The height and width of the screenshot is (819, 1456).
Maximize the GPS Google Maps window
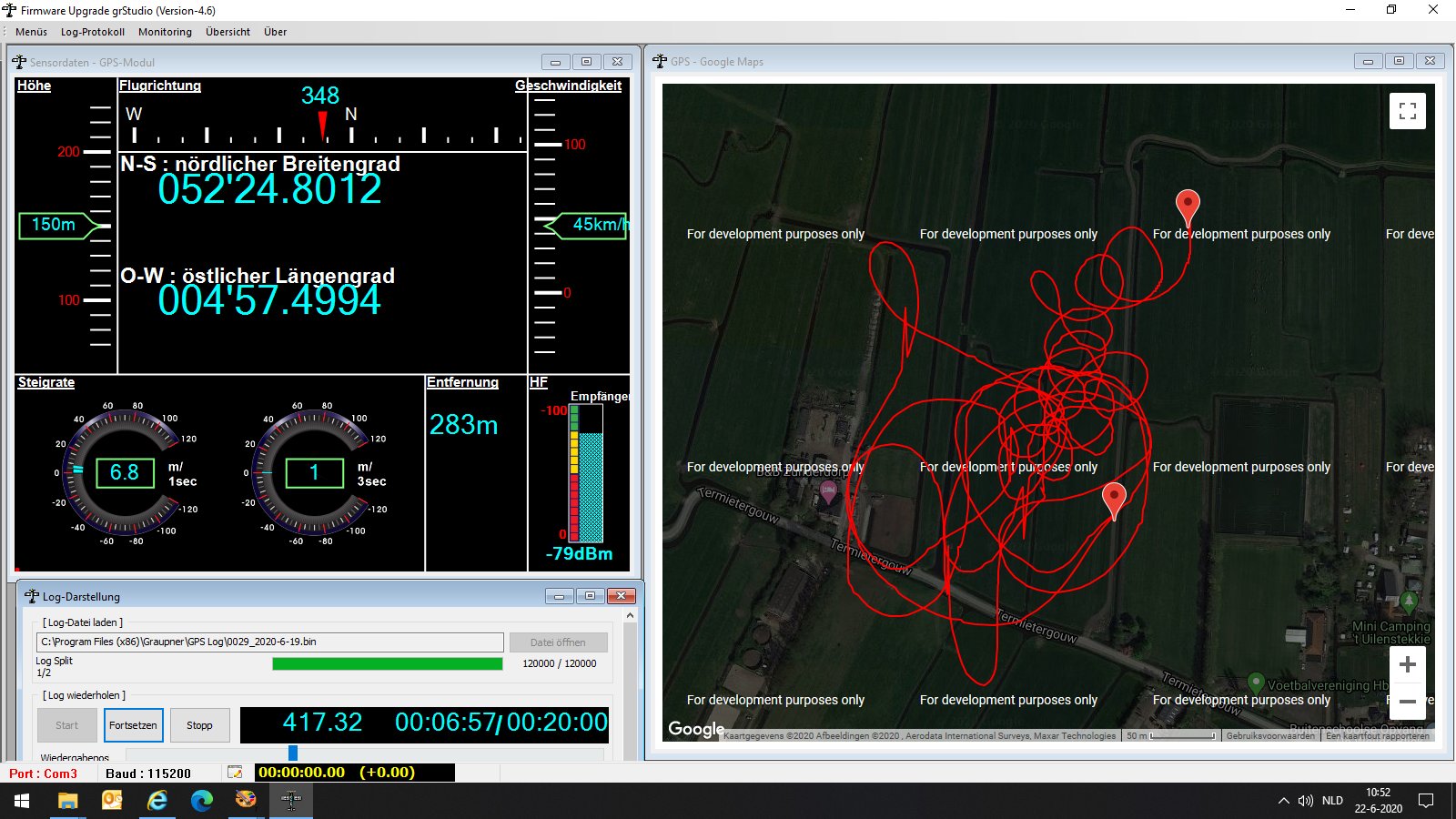point(1399,61)
